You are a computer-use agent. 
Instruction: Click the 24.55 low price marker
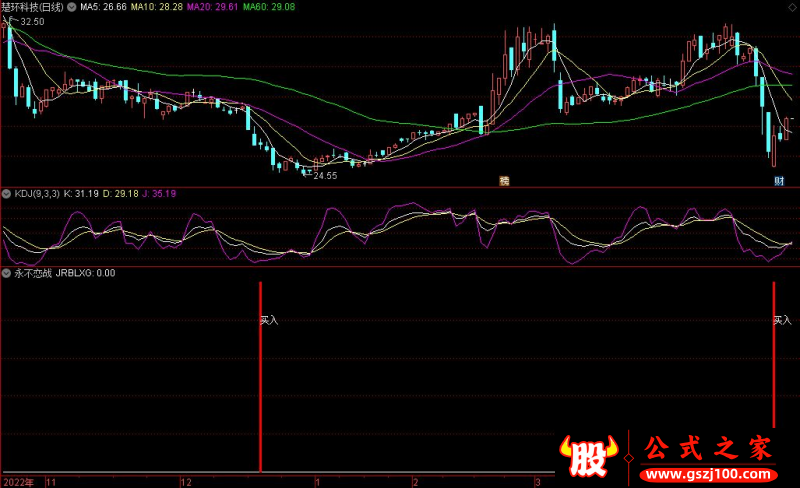(x=324, y=176)
